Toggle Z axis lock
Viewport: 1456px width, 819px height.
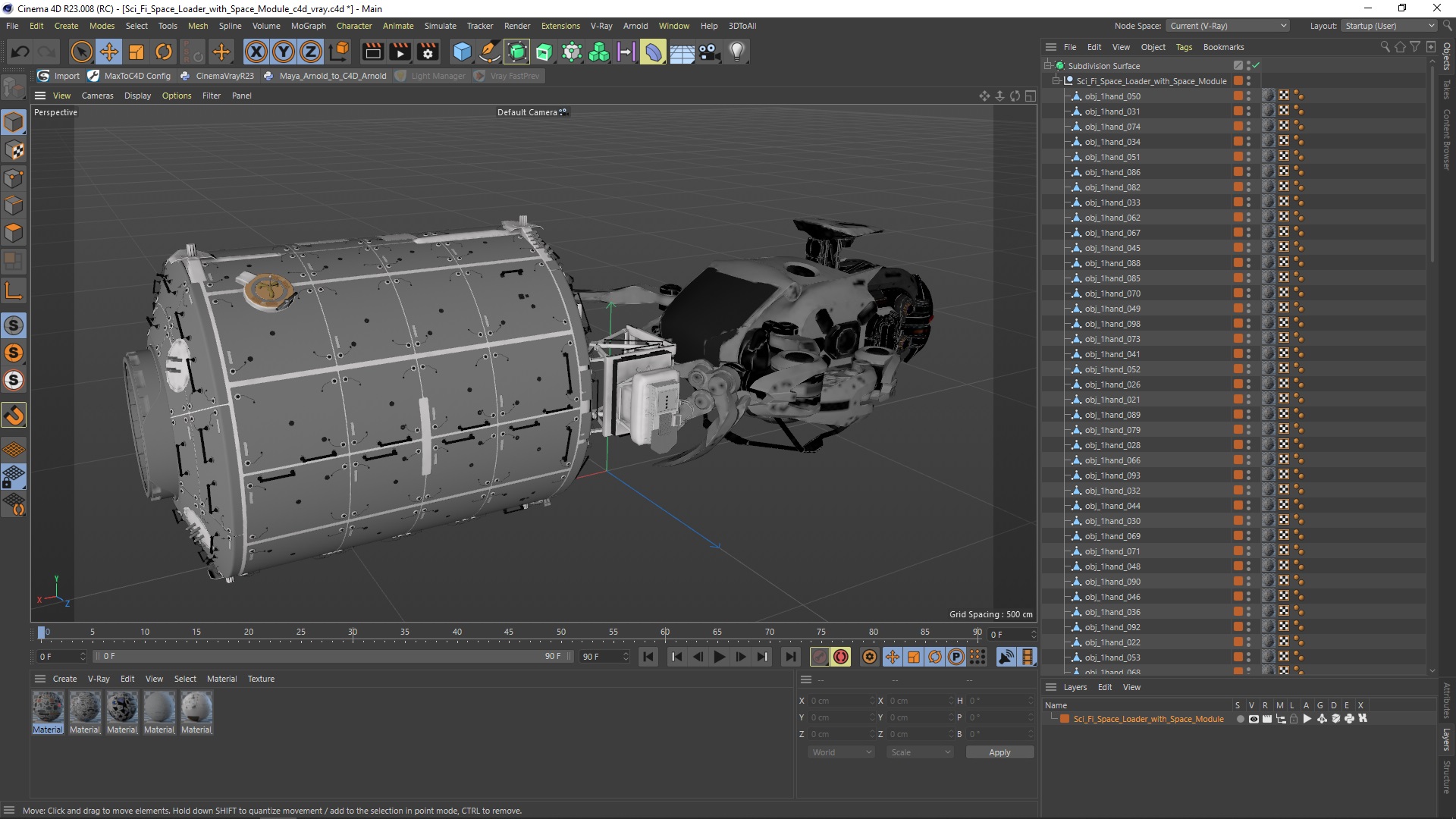coord(311,52)
